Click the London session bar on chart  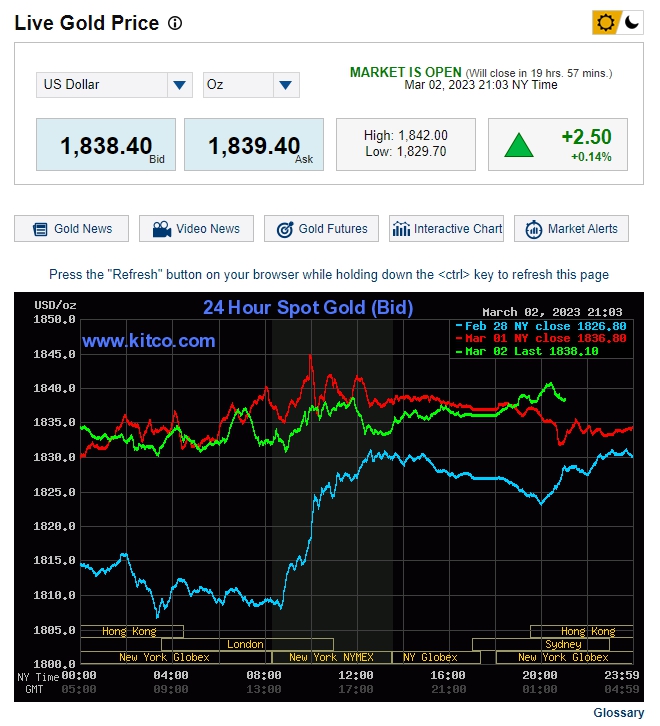click(x=247, y=644)
